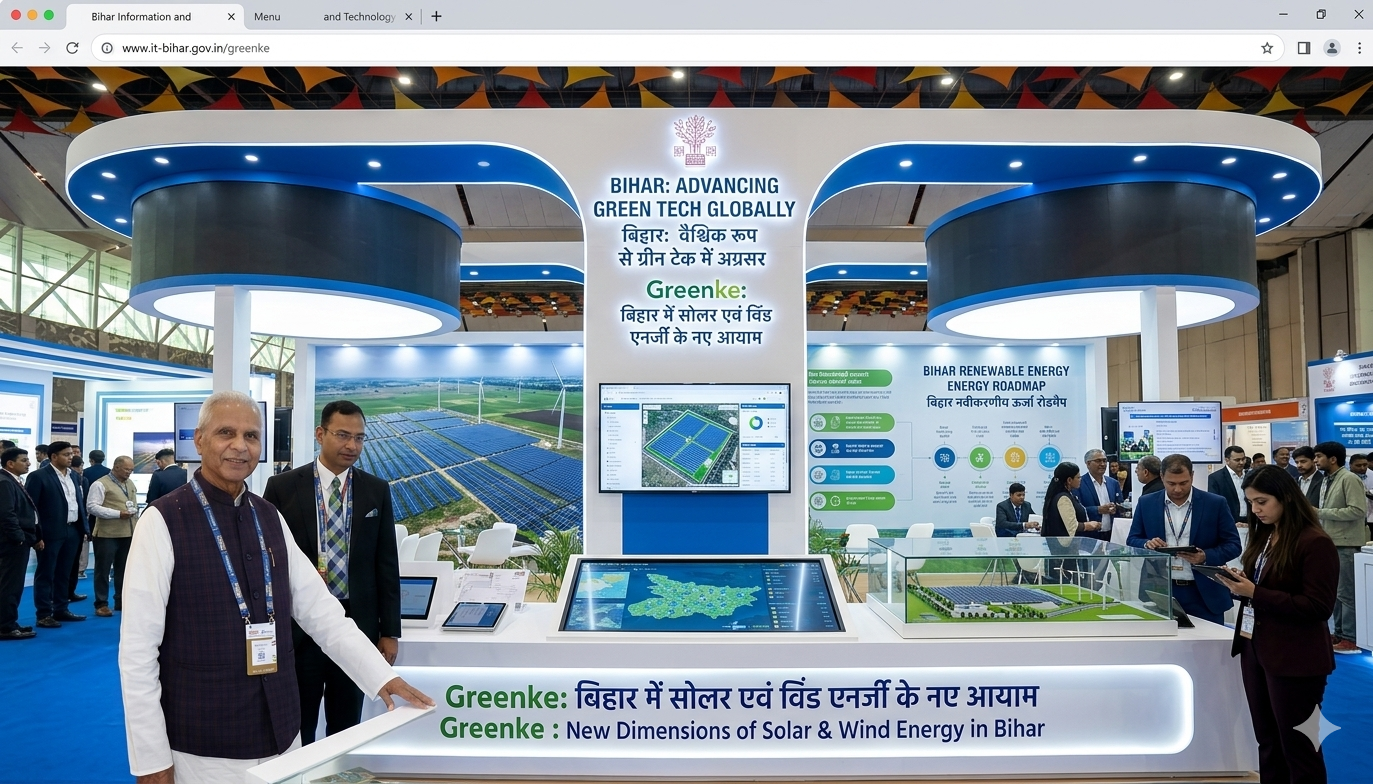Bookmark this page with the star icon

coord(1267,48)
